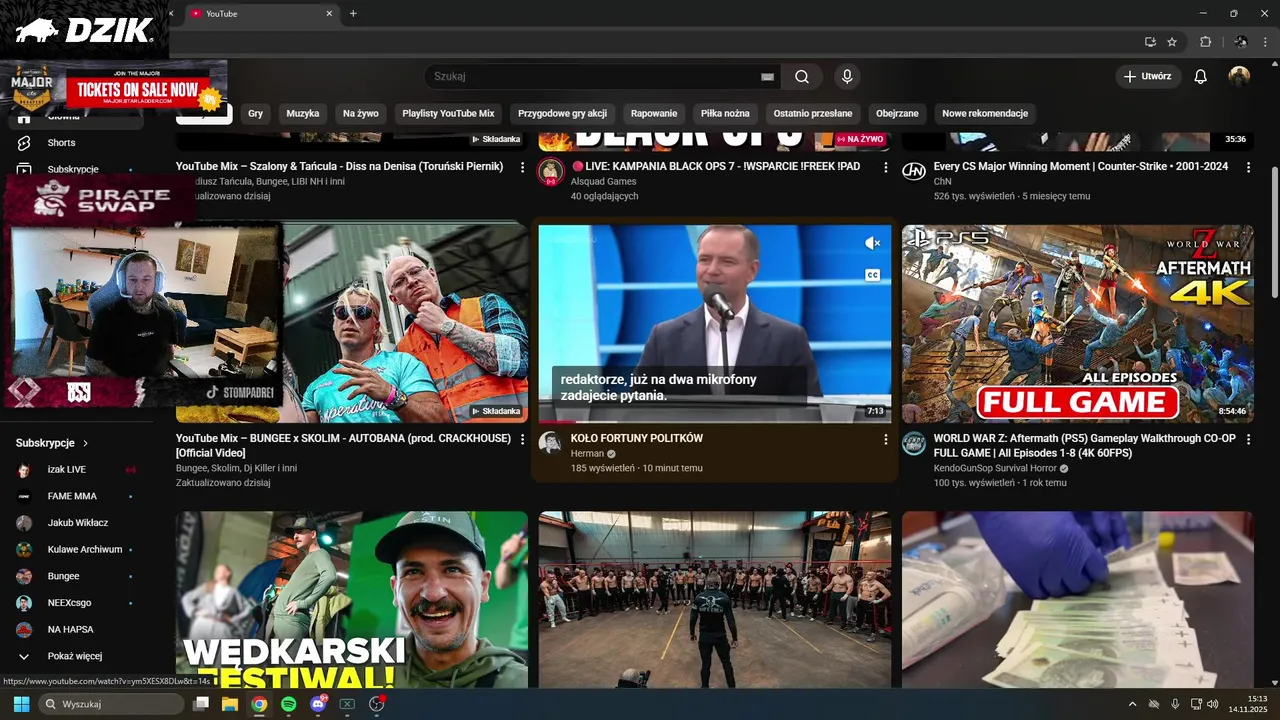Open ChN channel avatar
Screen dimensions: 1280x720
pyautogui.click(x=913, y=172)
